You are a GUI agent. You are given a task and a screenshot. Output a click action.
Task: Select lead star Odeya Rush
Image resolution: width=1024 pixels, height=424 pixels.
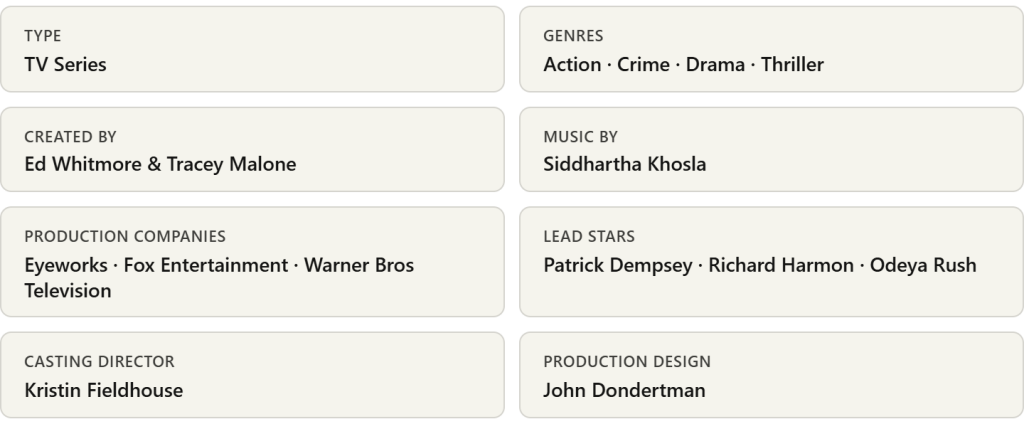pos(923,266)
